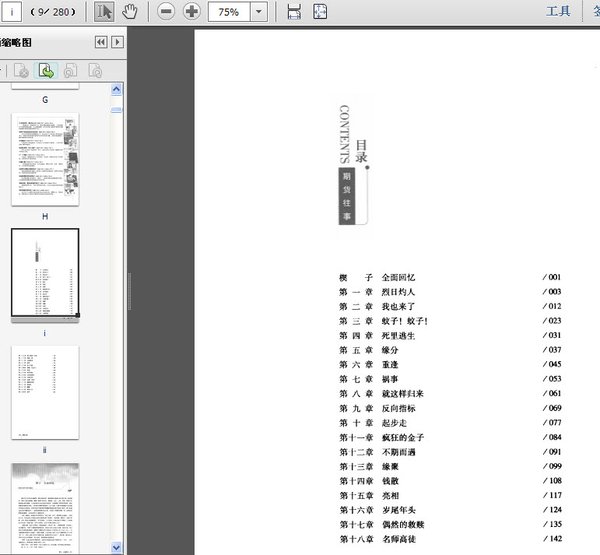Screen dimensions: 600x555
Task: Select the highlighted page i thumbnail
Action: (x=45, y=273)
